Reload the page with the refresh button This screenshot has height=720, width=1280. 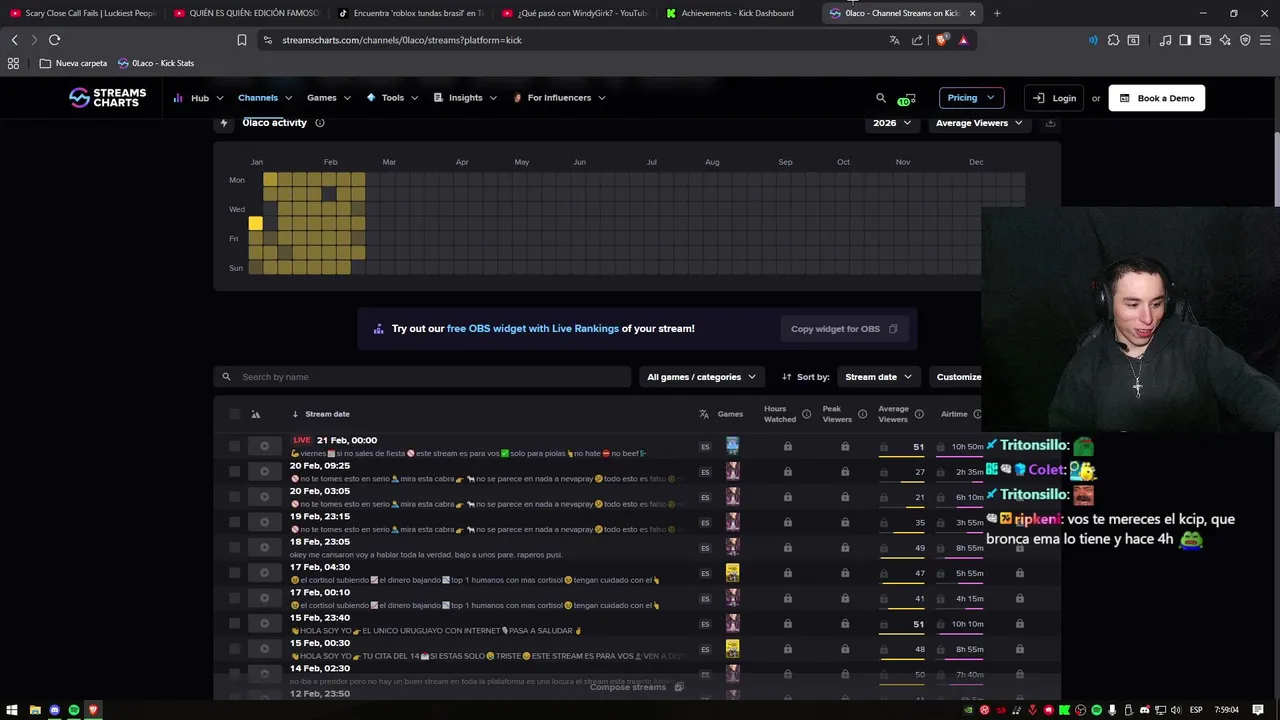coord(54,40)
